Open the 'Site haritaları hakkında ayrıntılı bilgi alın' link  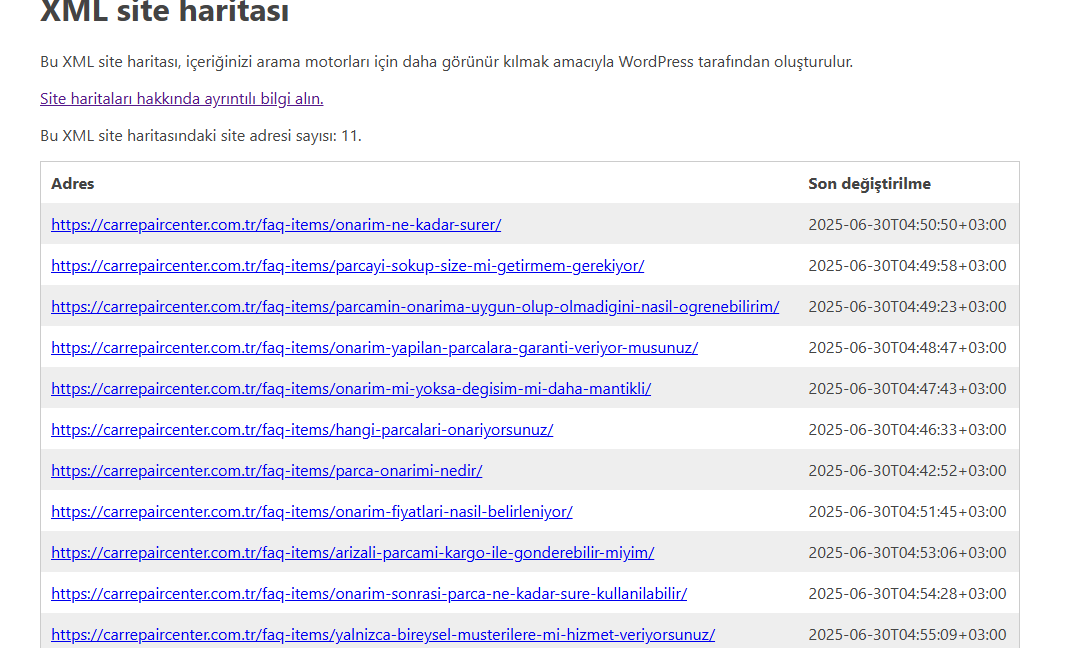[181, 98]
